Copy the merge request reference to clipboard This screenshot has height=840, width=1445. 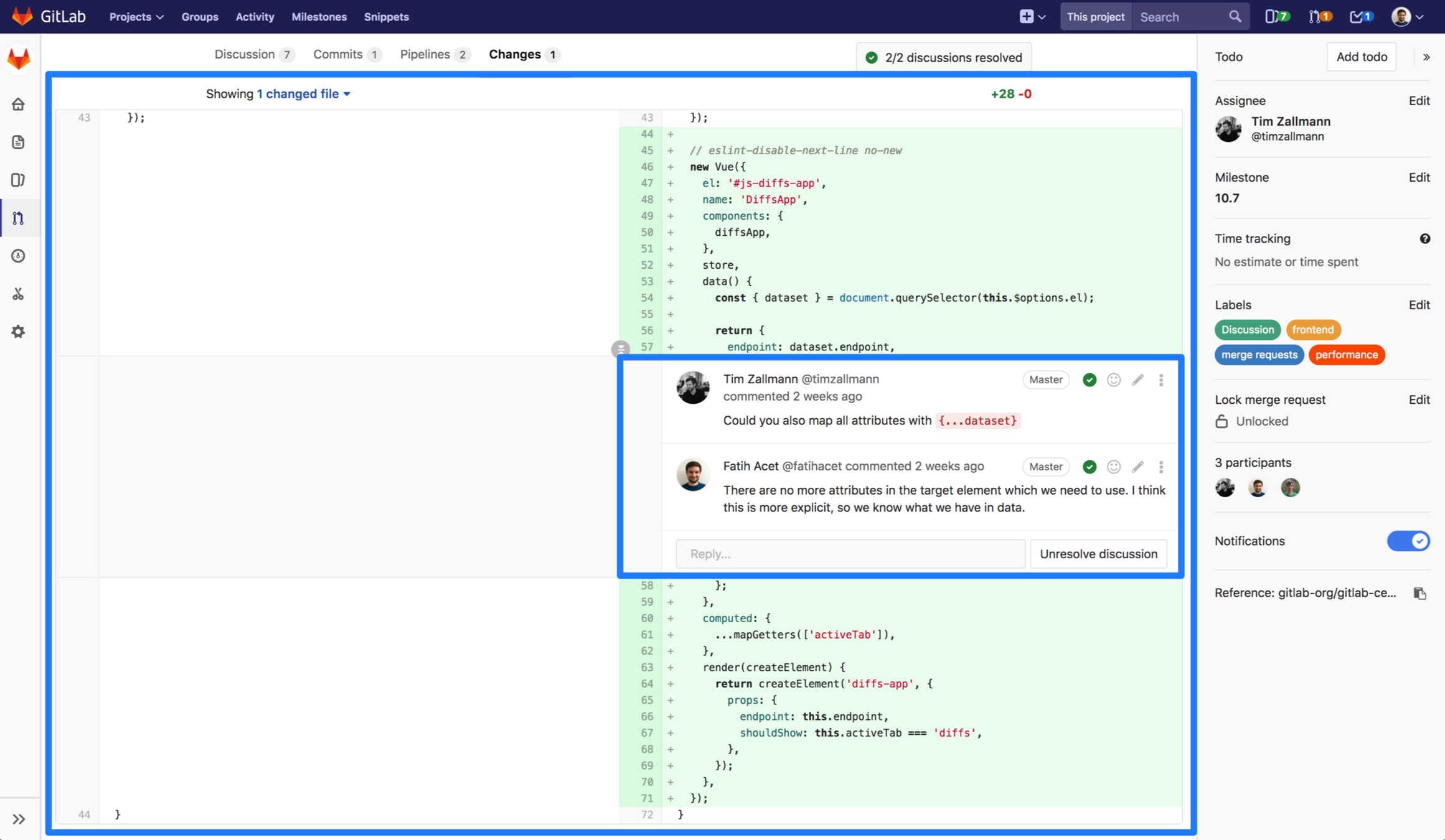(x=1419, y=593)
